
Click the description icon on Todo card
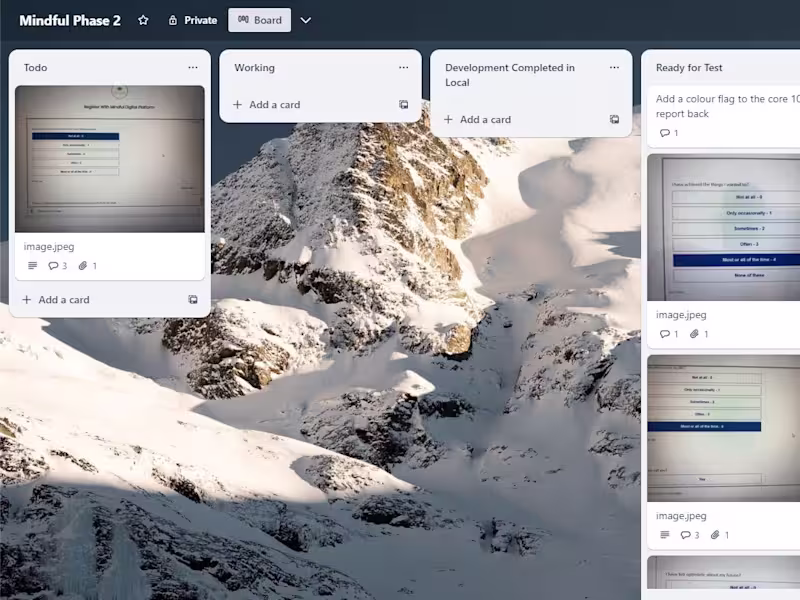coord(33,265)
